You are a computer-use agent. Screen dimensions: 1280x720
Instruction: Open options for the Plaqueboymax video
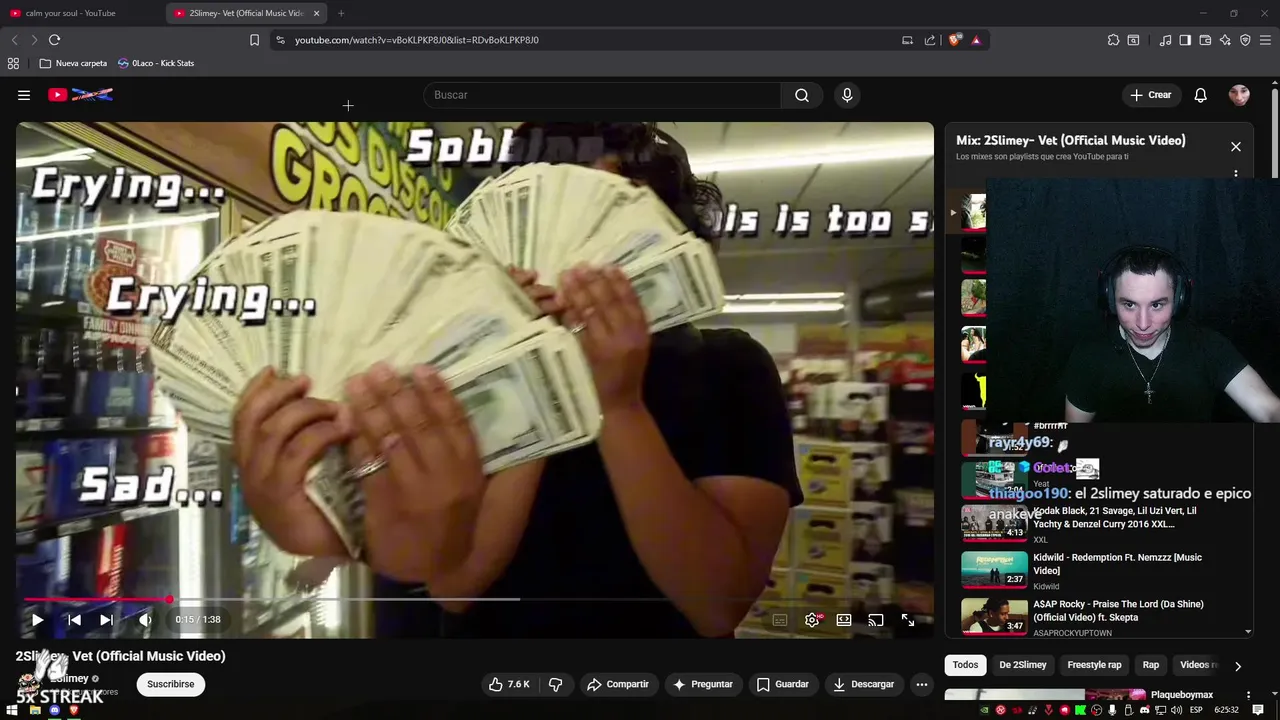point(1248,695)
